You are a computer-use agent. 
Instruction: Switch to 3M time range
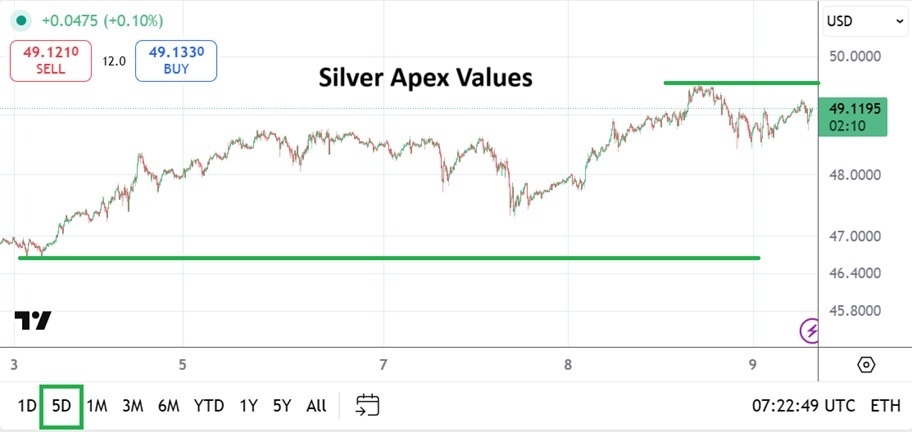(x=132, y=406)
